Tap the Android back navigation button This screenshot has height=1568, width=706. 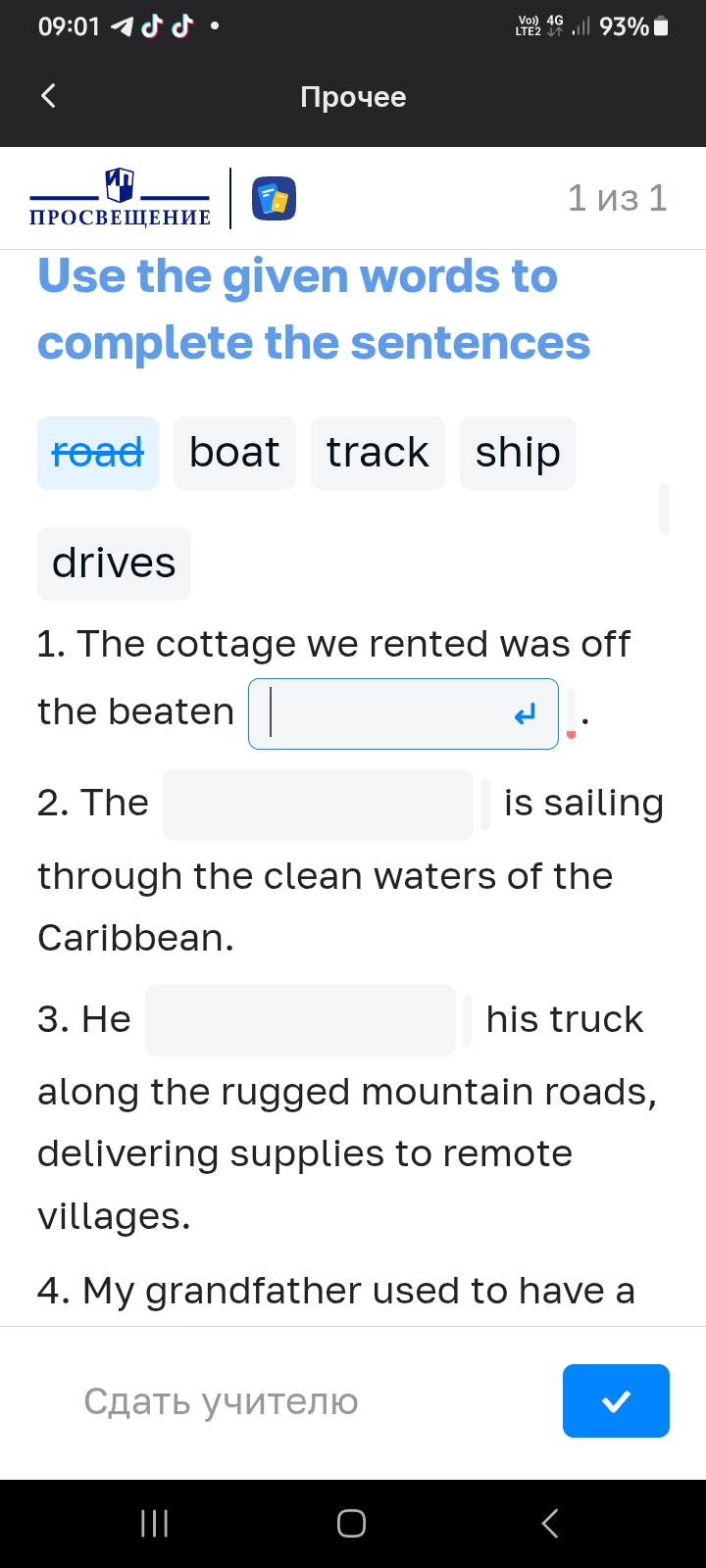tap(550, 1523)
